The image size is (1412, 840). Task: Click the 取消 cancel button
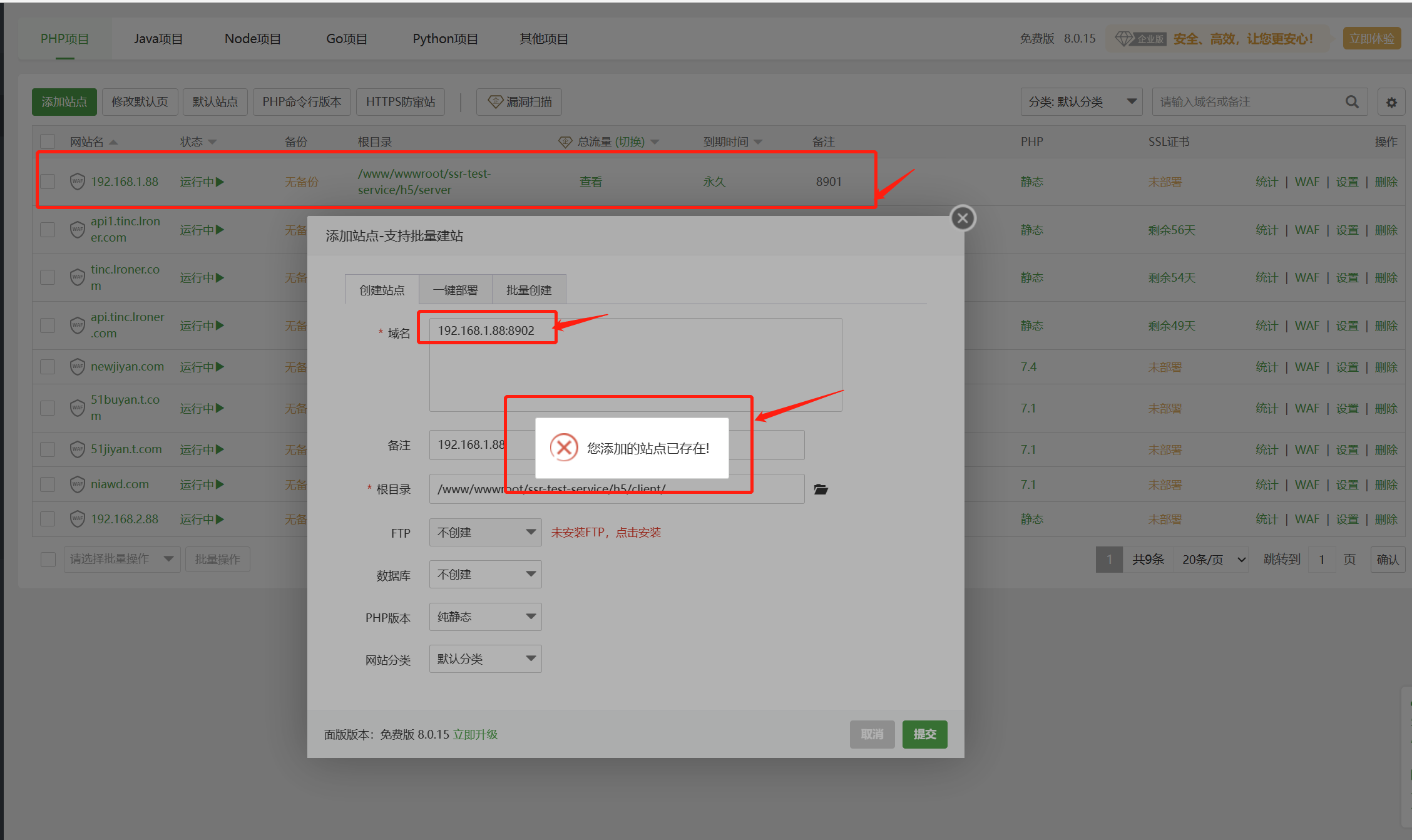872,734
